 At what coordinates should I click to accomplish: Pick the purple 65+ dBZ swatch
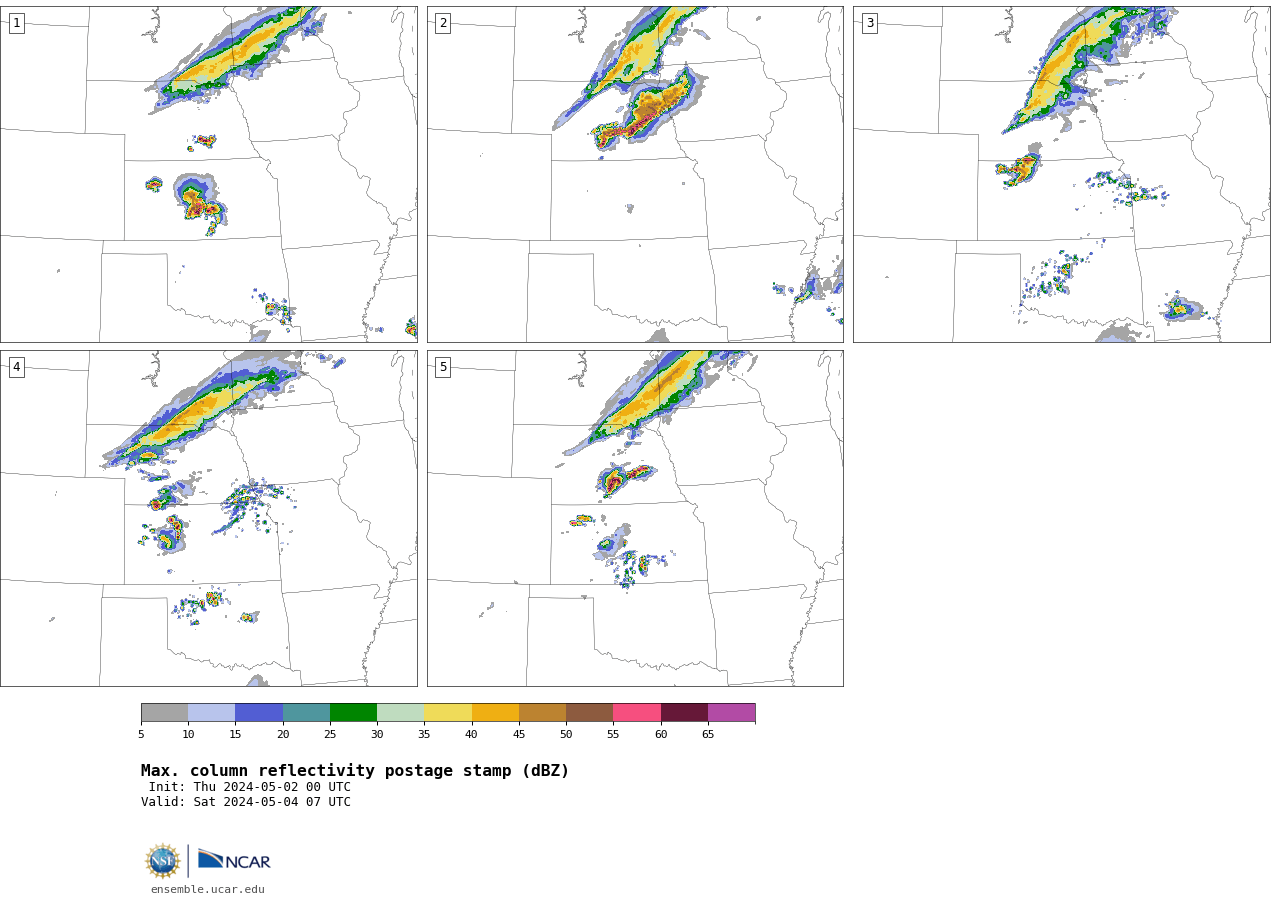pyautogui.click(x=732, y=713)
